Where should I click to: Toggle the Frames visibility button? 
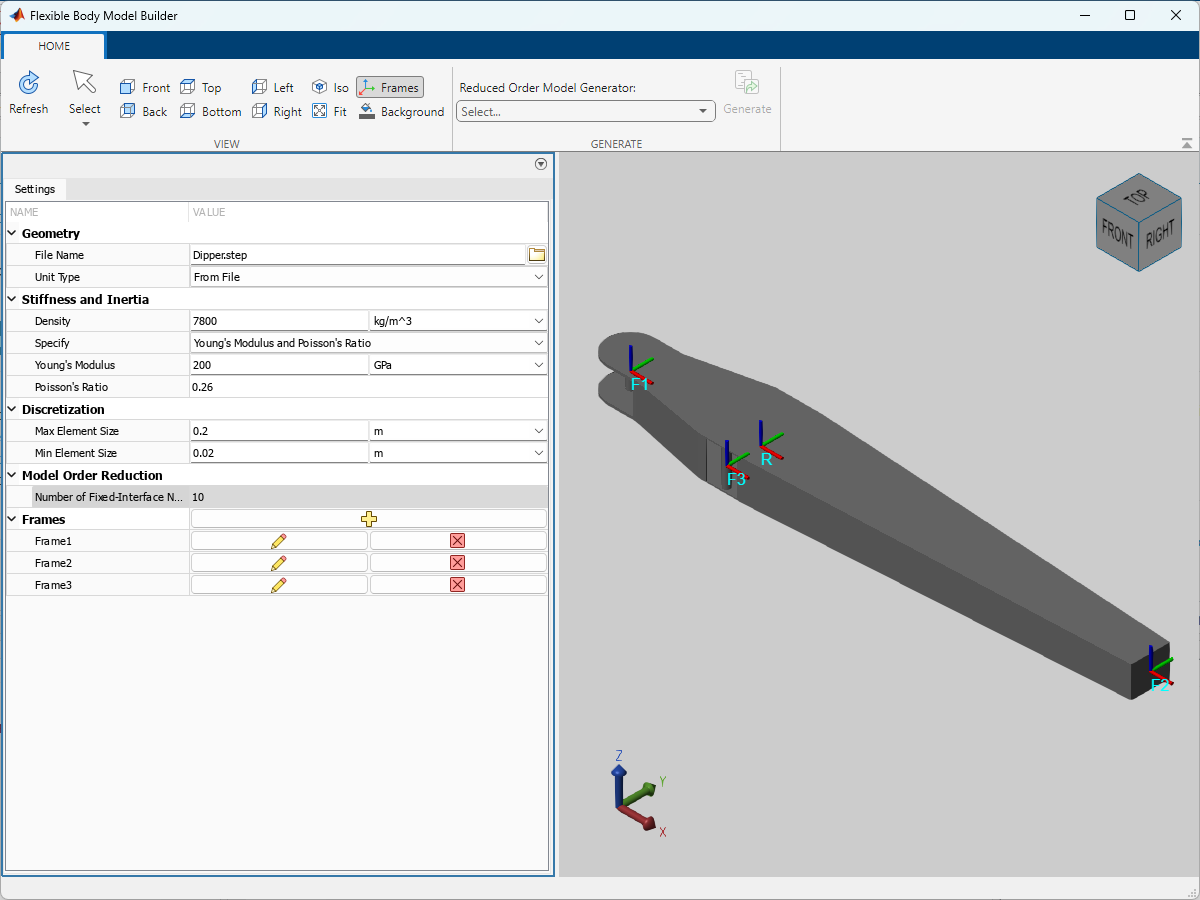click(389, 87)
